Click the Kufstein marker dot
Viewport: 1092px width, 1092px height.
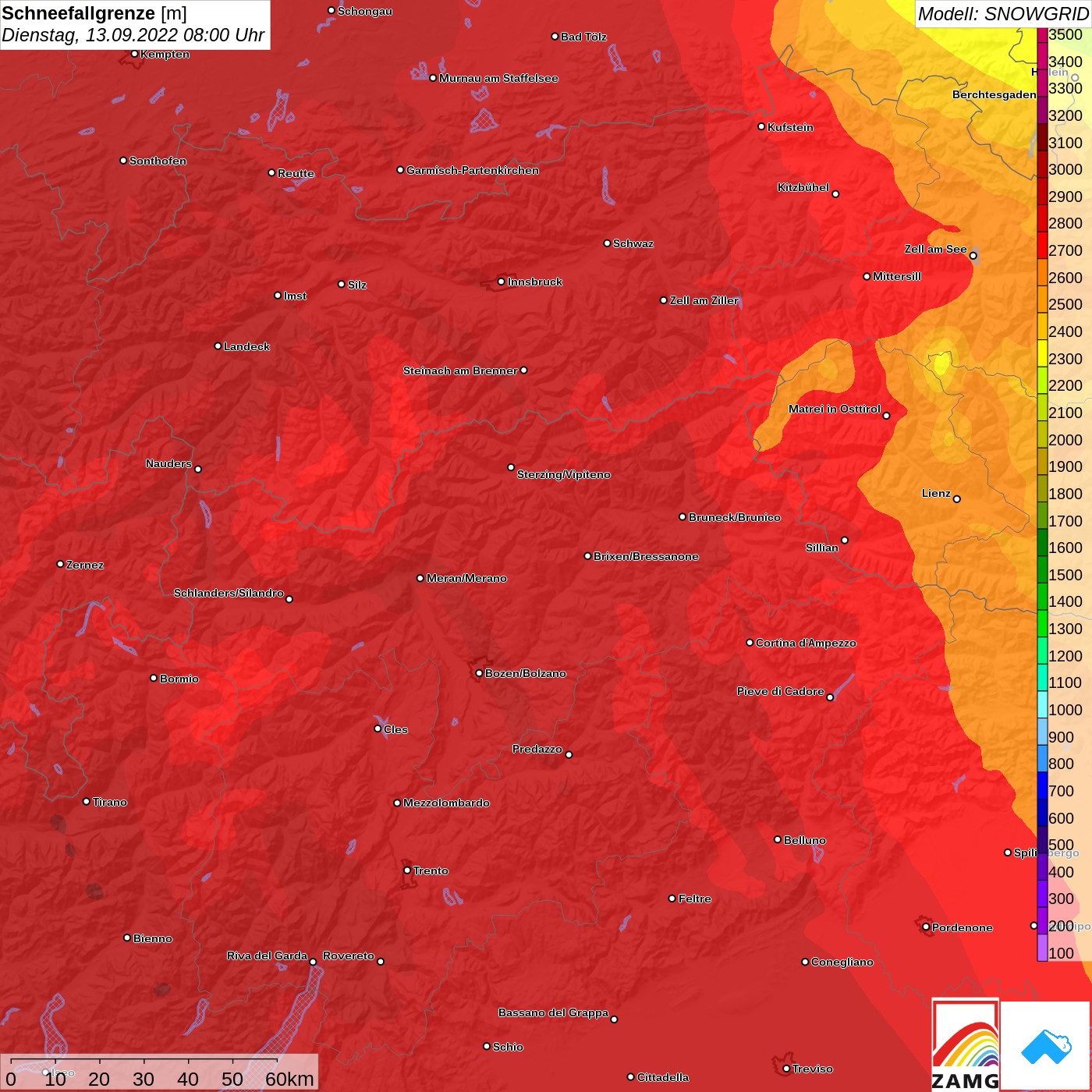761,126
